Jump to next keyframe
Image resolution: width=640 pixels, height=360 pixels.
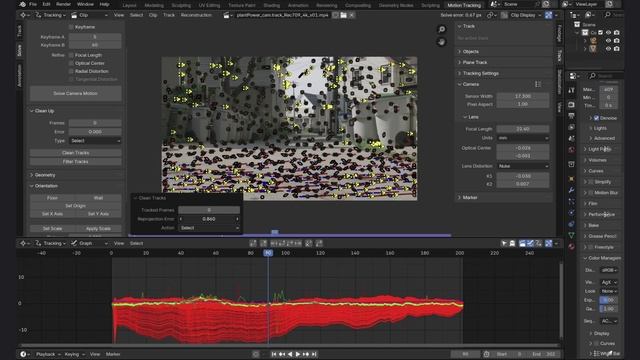coord(306,354)
